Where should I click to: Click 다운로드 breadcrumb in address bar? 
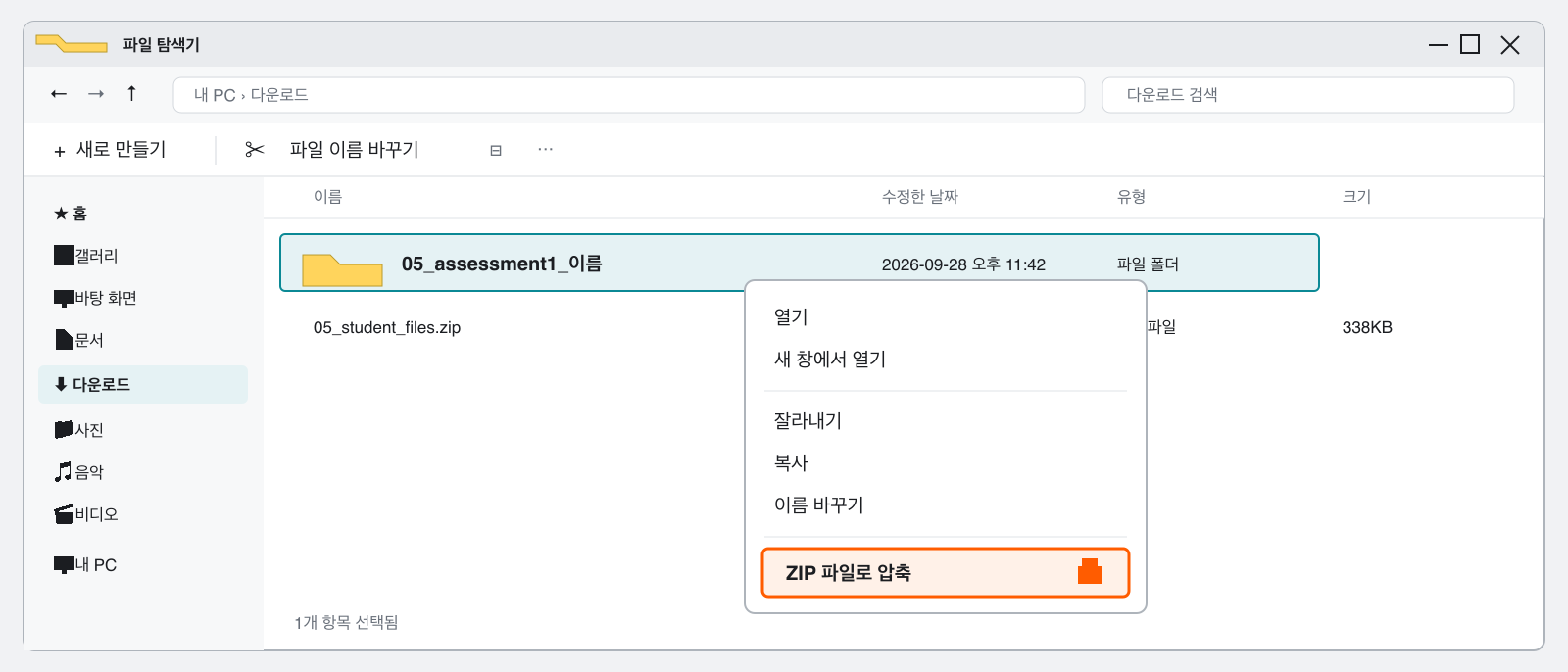279,95
